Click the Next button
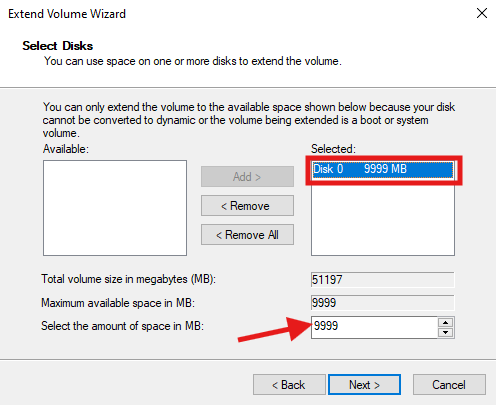Screen dimensions: 496x405 (364, 385)
